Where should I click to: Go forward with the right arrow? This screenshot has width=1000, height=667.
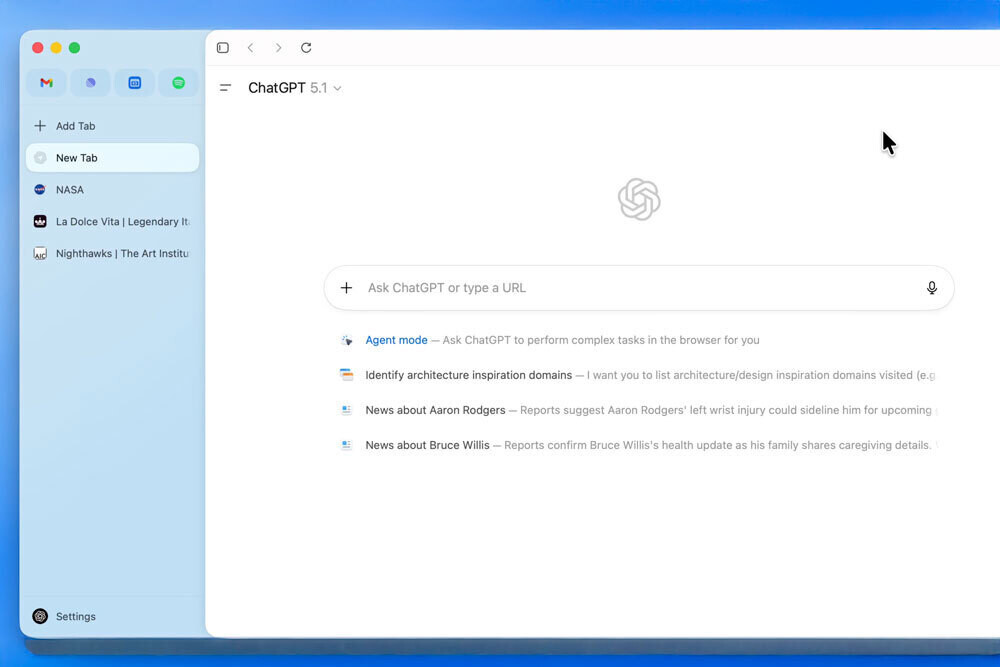click(278, 48)
